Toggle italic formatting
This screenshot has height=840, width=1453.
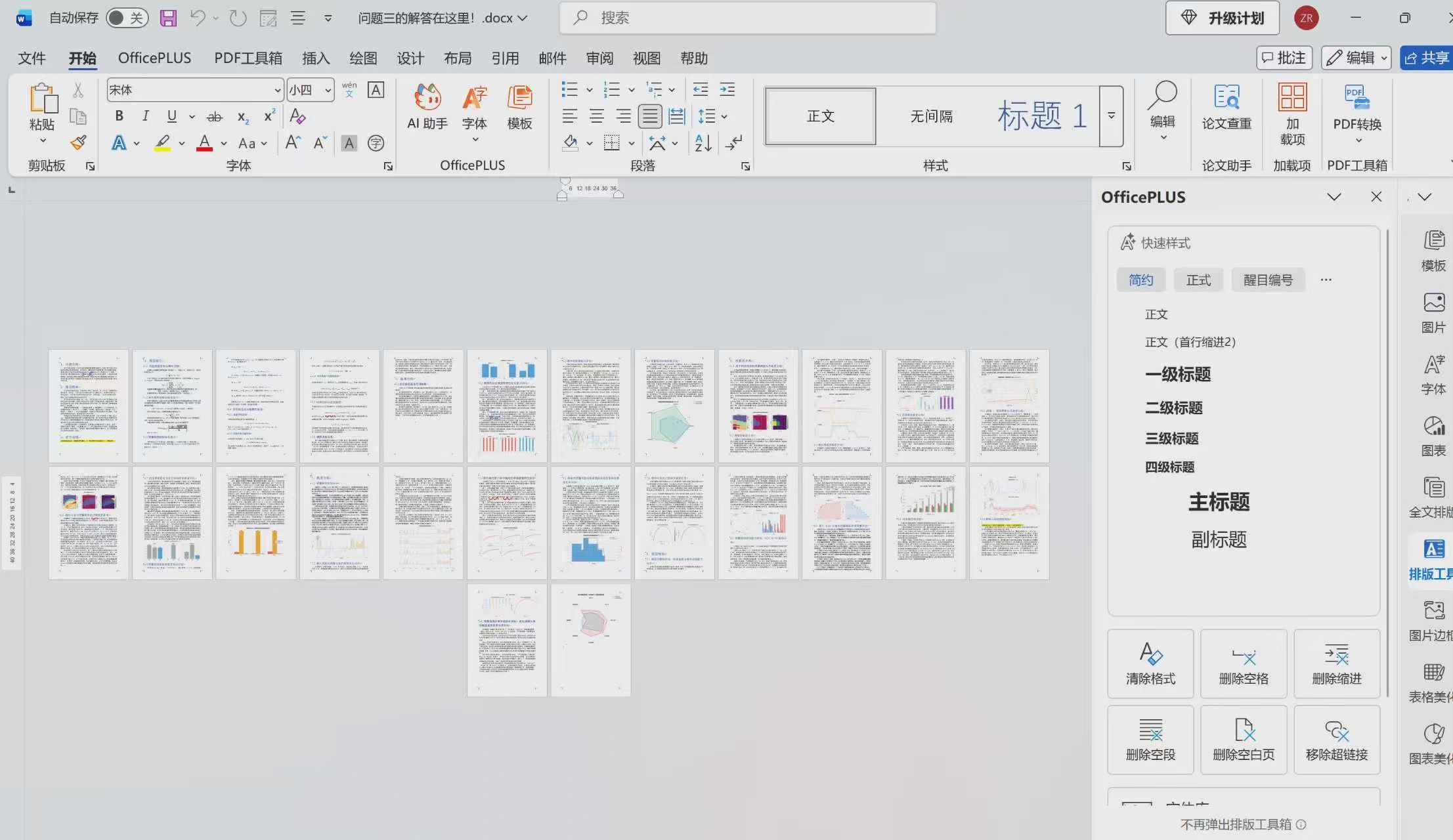(x=145, y=116)
